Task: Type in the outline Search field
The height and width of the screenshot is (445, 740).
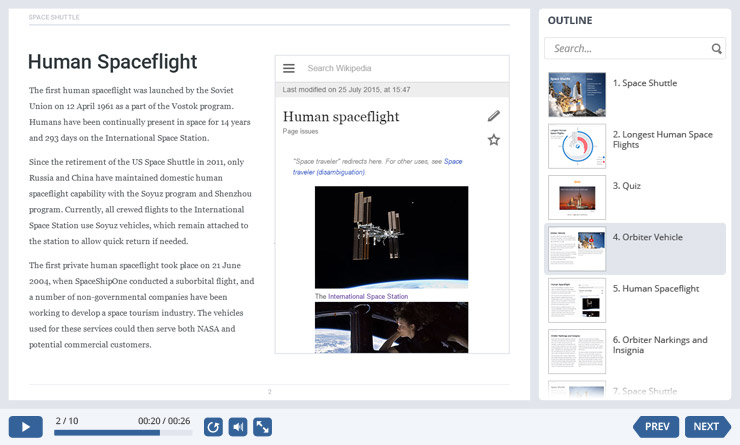Action: 628,48
